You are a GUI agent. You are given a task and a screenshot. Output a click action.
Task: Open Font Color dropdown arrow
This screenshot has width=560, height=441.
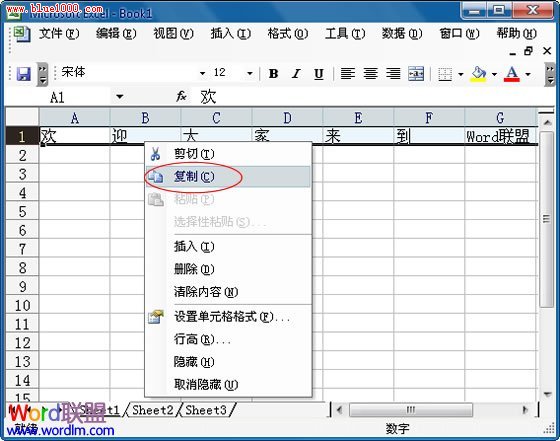(528, 74)
